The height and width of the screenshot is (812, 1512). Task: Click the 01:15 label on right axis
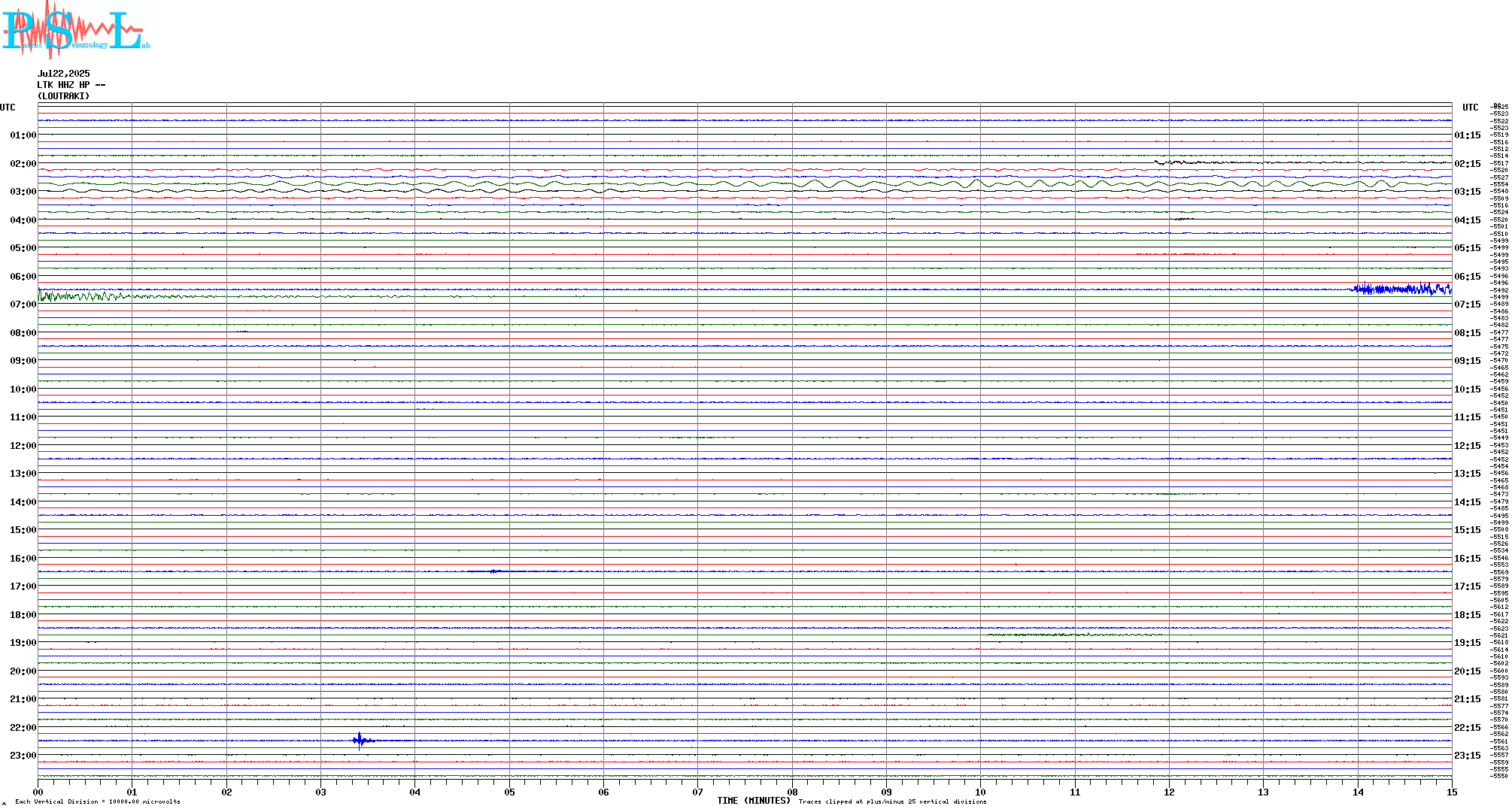[1468, 135]
